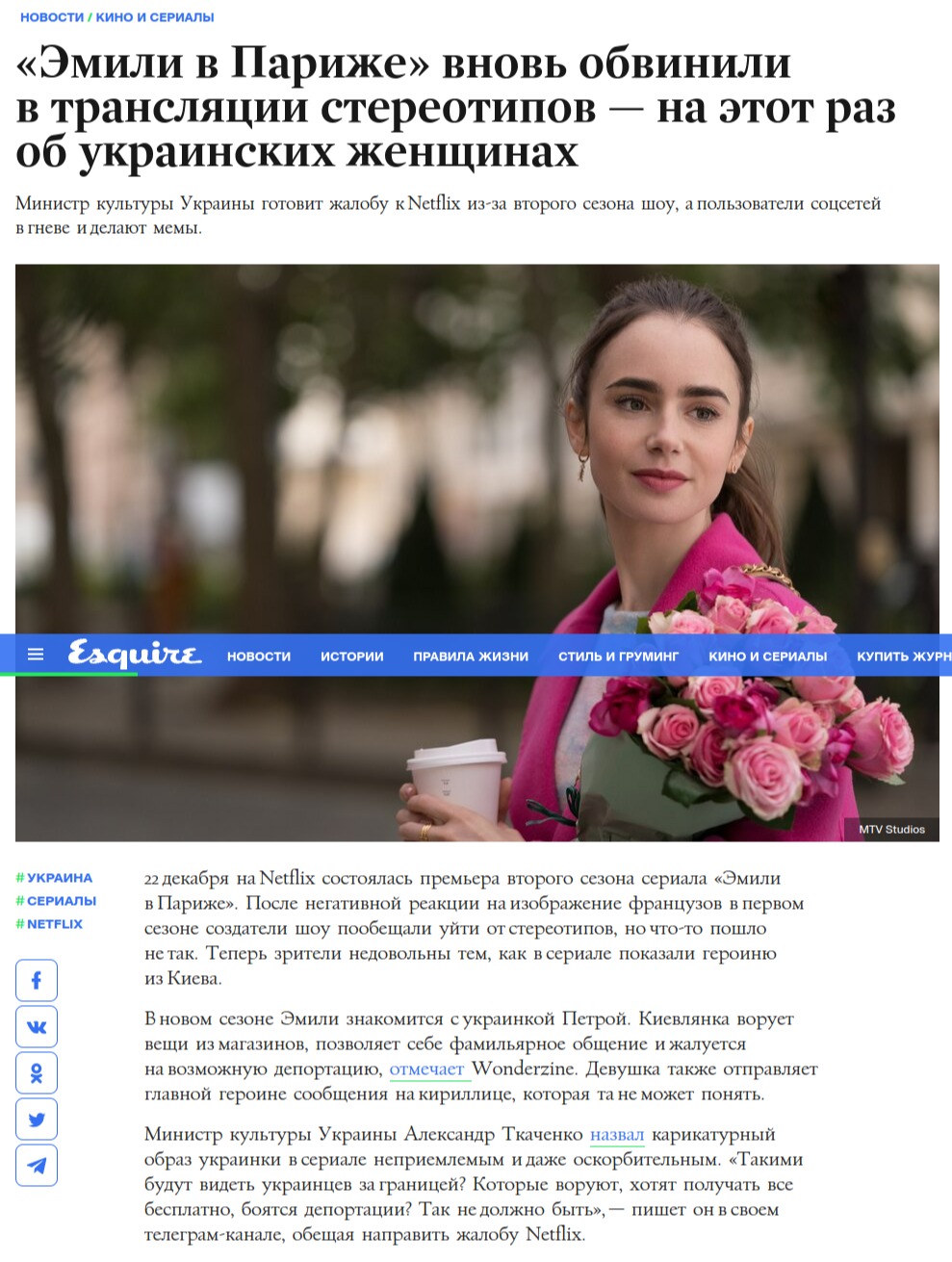Open the #Украина tag
The image size is (952, 1262).
[x=54, y=878]
